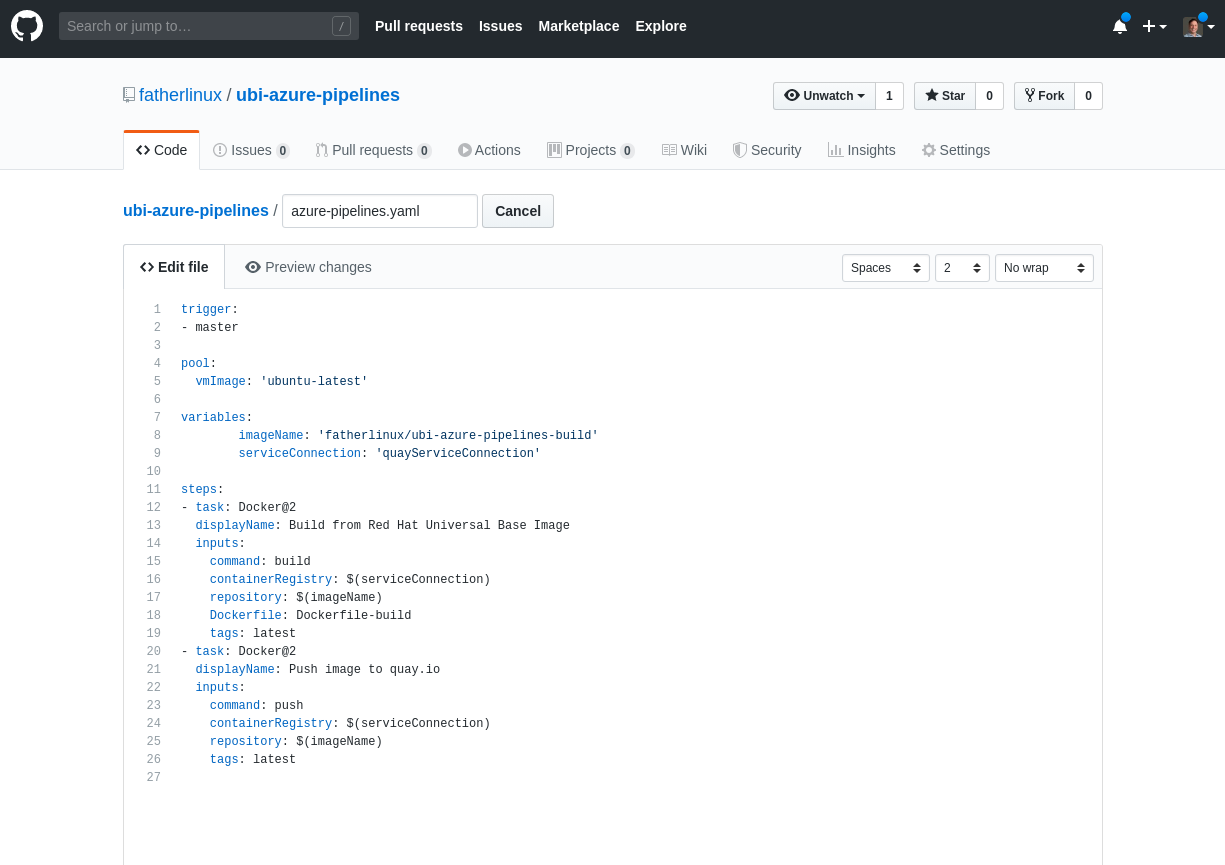This screenshot has width=1225, height=865.
Task: Click the azure-pipelines.yaml filename field
Action: [x=380, y=211]
